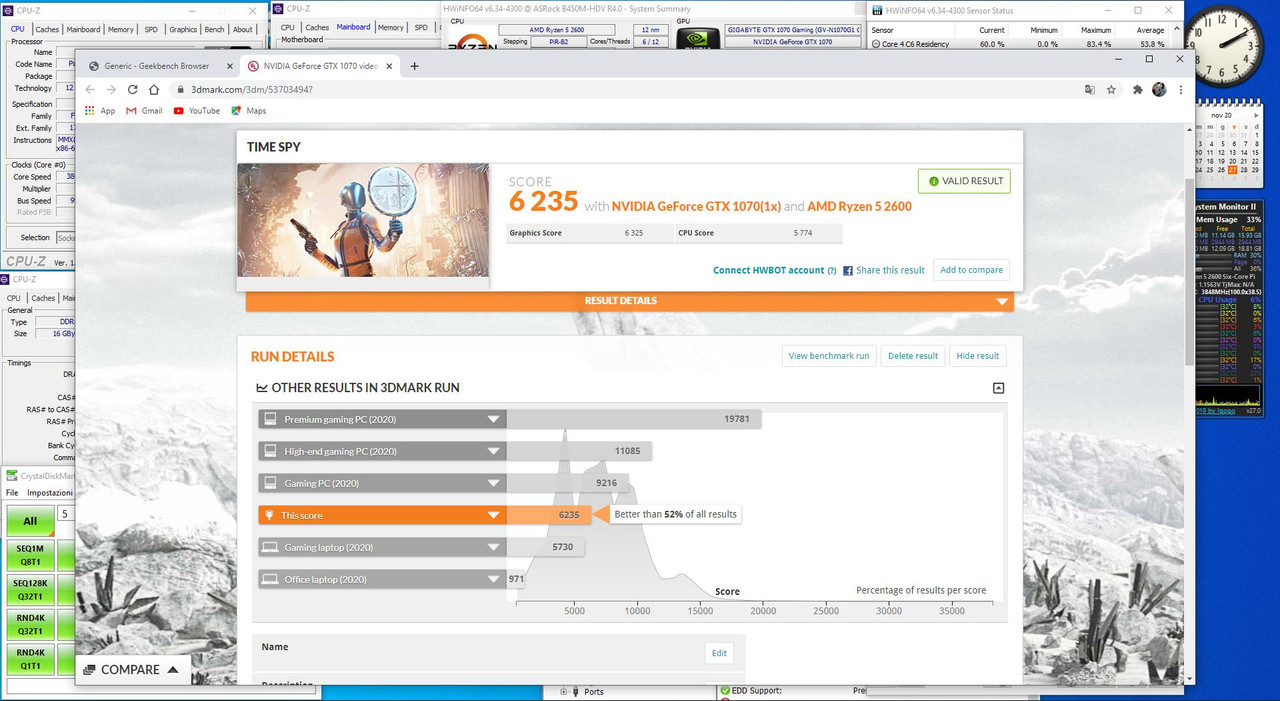1280x701 pixels.
Task: Open the Maps bookmark
Action: 248,110
